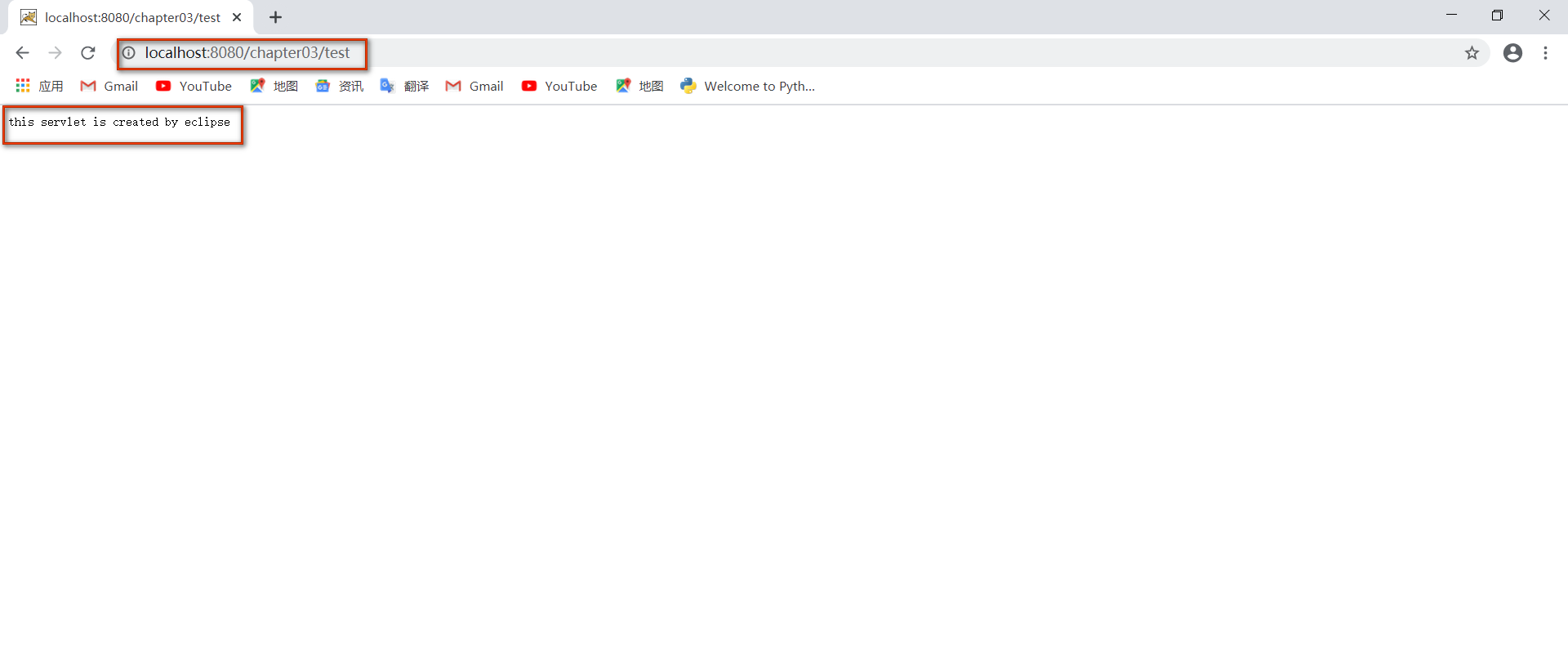Minimize the Chrome window

pyautogui.click(x=1451, y=16)
